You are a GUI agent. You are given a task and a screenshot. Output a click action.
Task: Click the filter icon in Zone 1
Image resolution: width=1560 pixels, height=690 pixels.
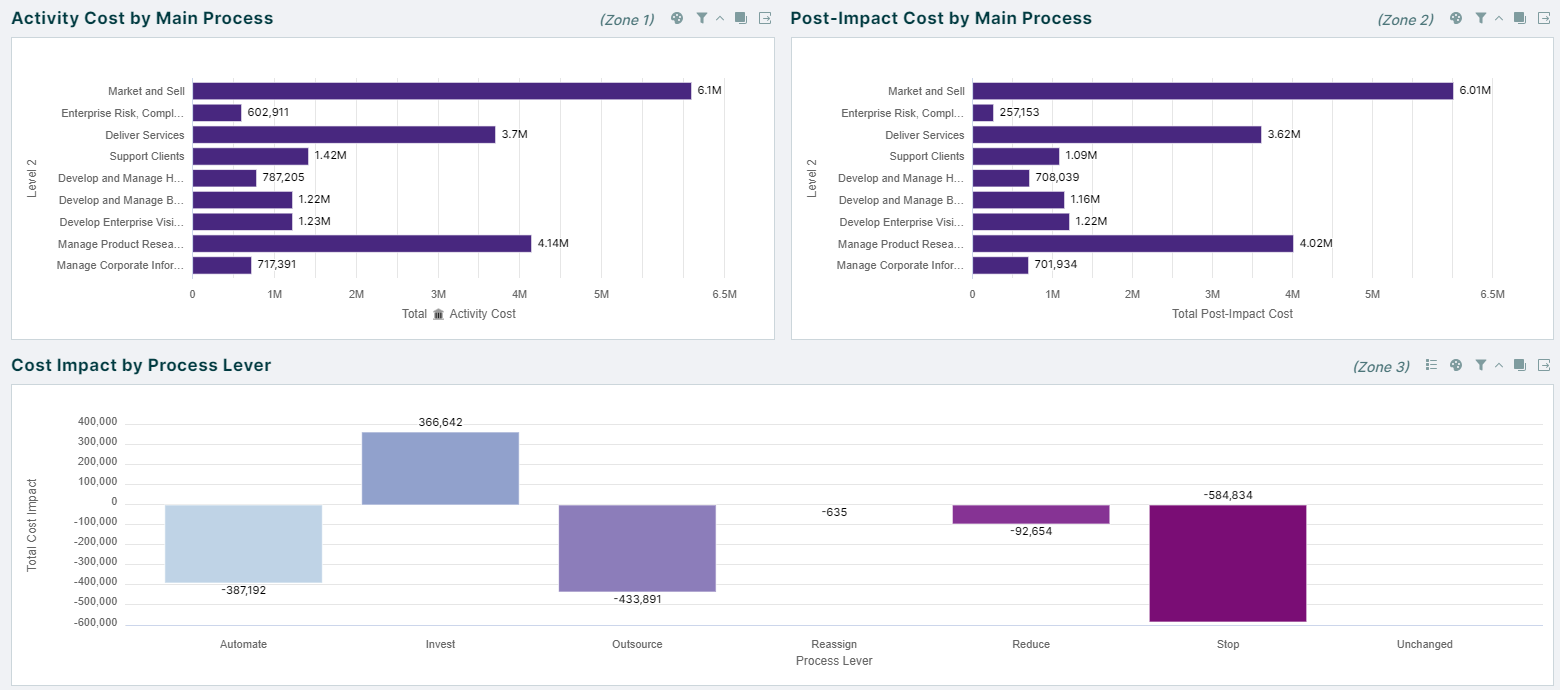[702, 18]
